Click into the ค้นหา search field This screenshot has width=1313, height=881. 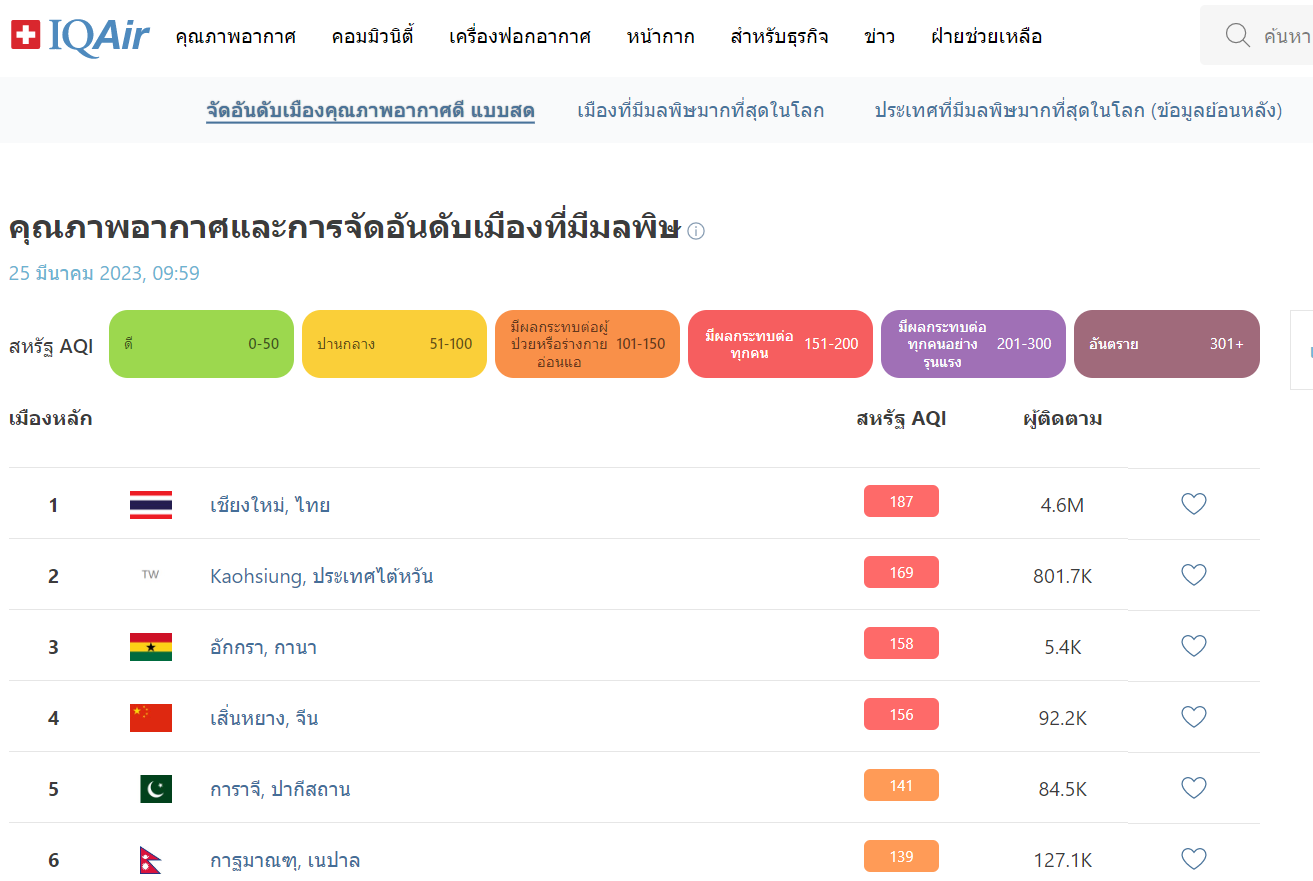pos(1285,37)
